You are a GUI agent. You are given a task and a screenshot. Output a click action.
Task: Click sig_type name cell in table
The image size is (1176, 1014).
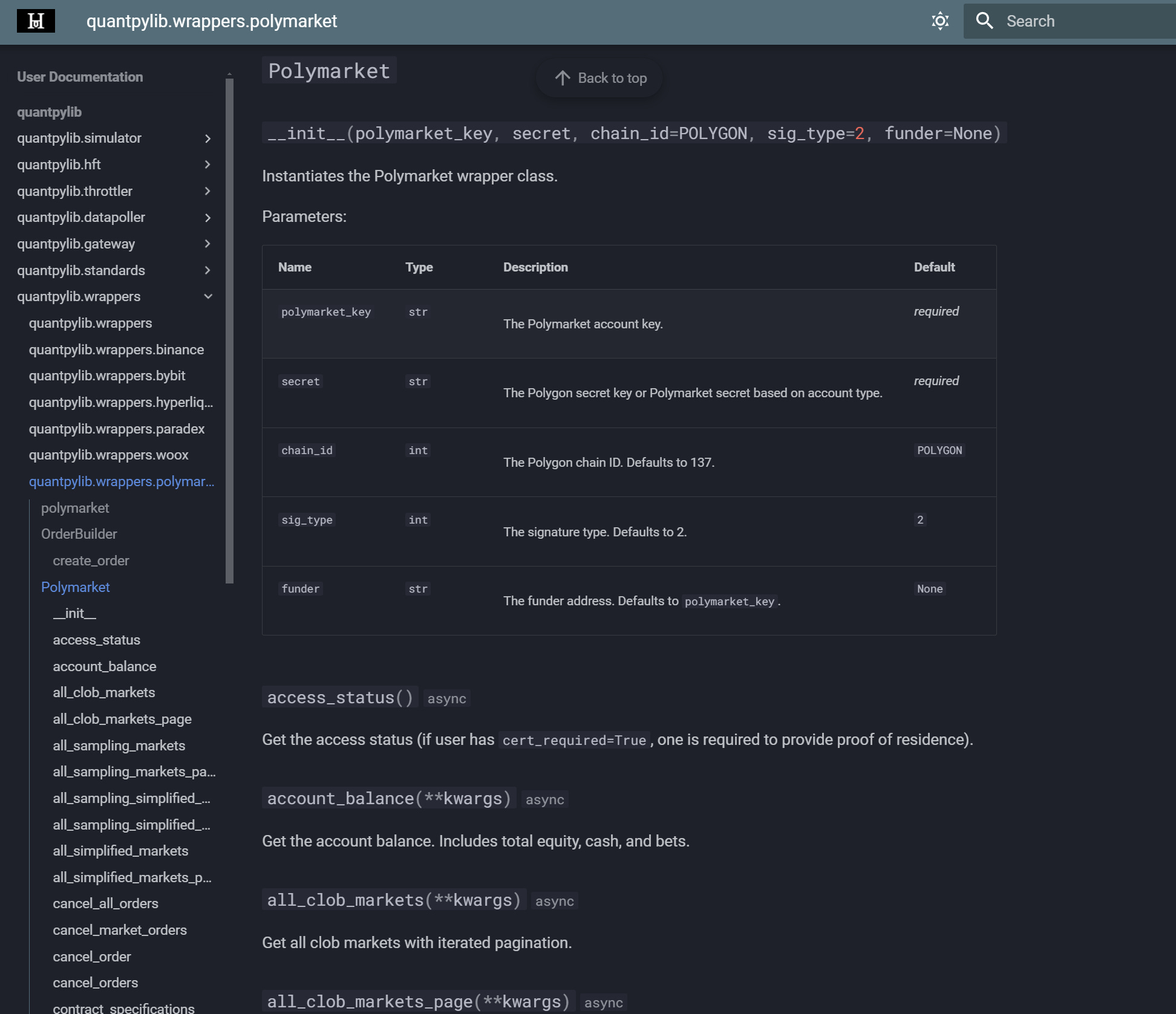tap(307, 520)
